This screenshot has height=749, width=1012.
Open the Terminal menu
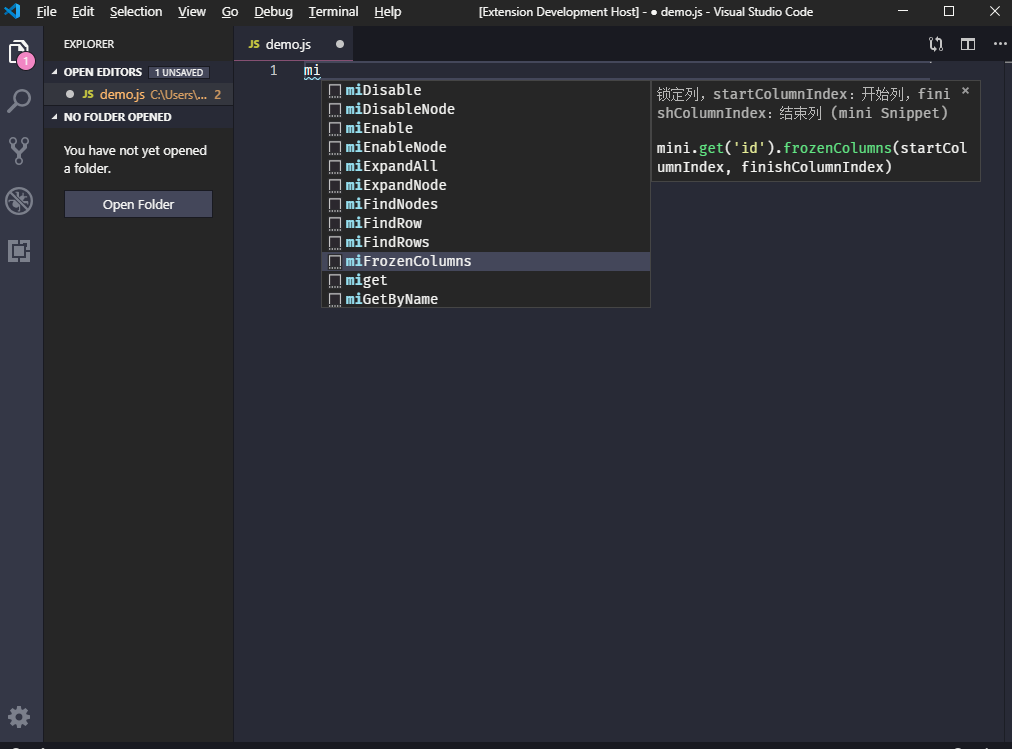click(x=334, y=12)
